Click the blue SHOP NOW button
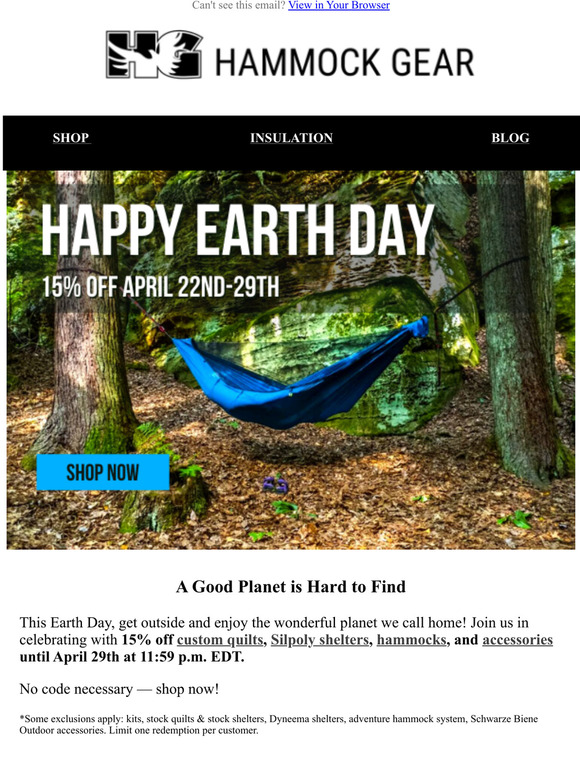This screenshot has width=580, height=774. [x=103, y=472]
